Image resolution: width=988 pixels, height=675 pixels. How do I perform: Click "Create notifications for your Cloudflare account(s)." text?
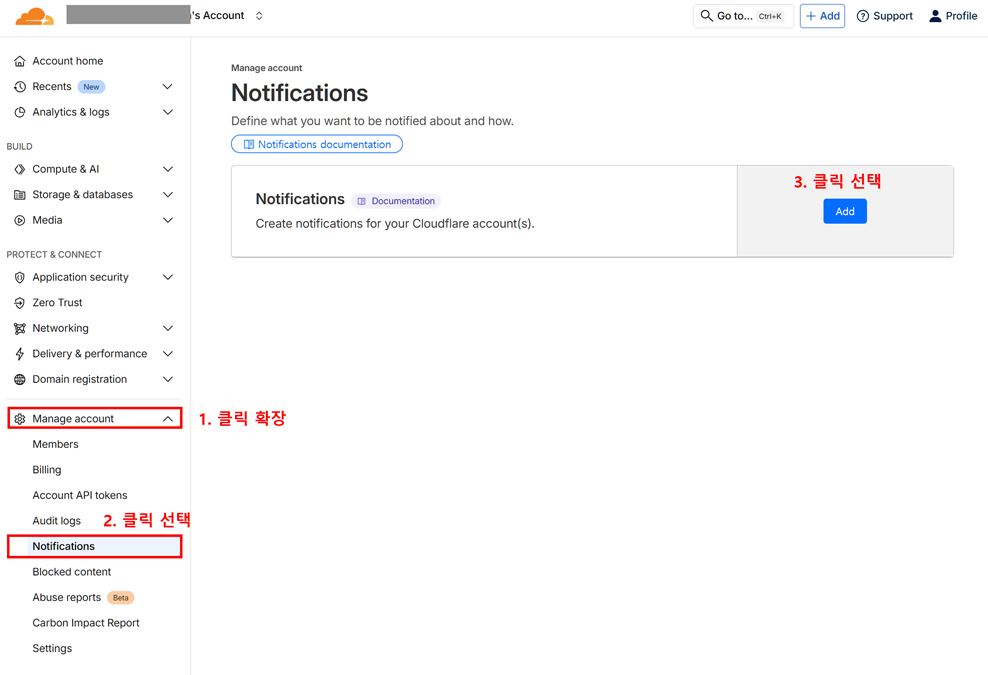(x=395, y=224)
